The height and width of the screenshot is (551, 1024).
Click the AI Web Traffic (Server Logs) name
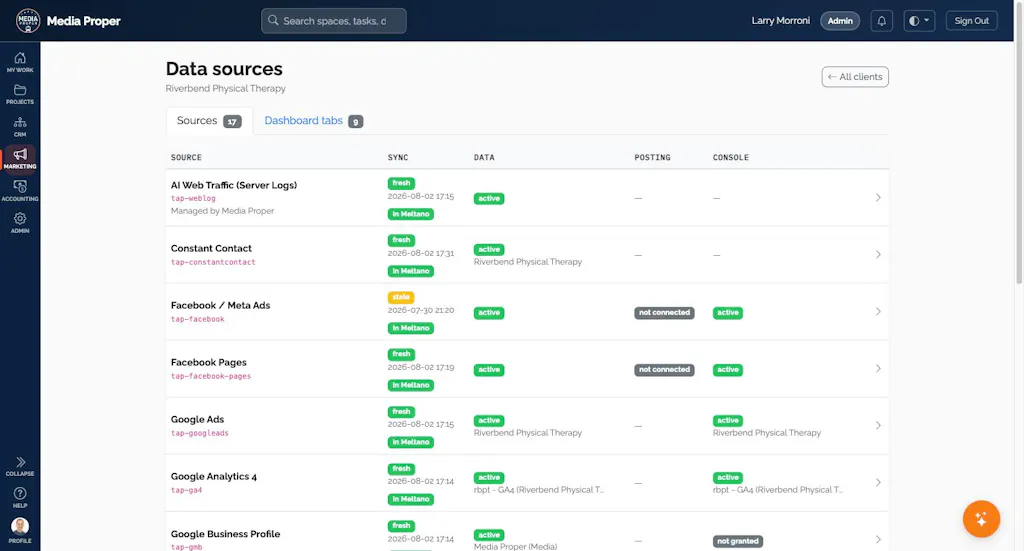click(x=234, y=185)
